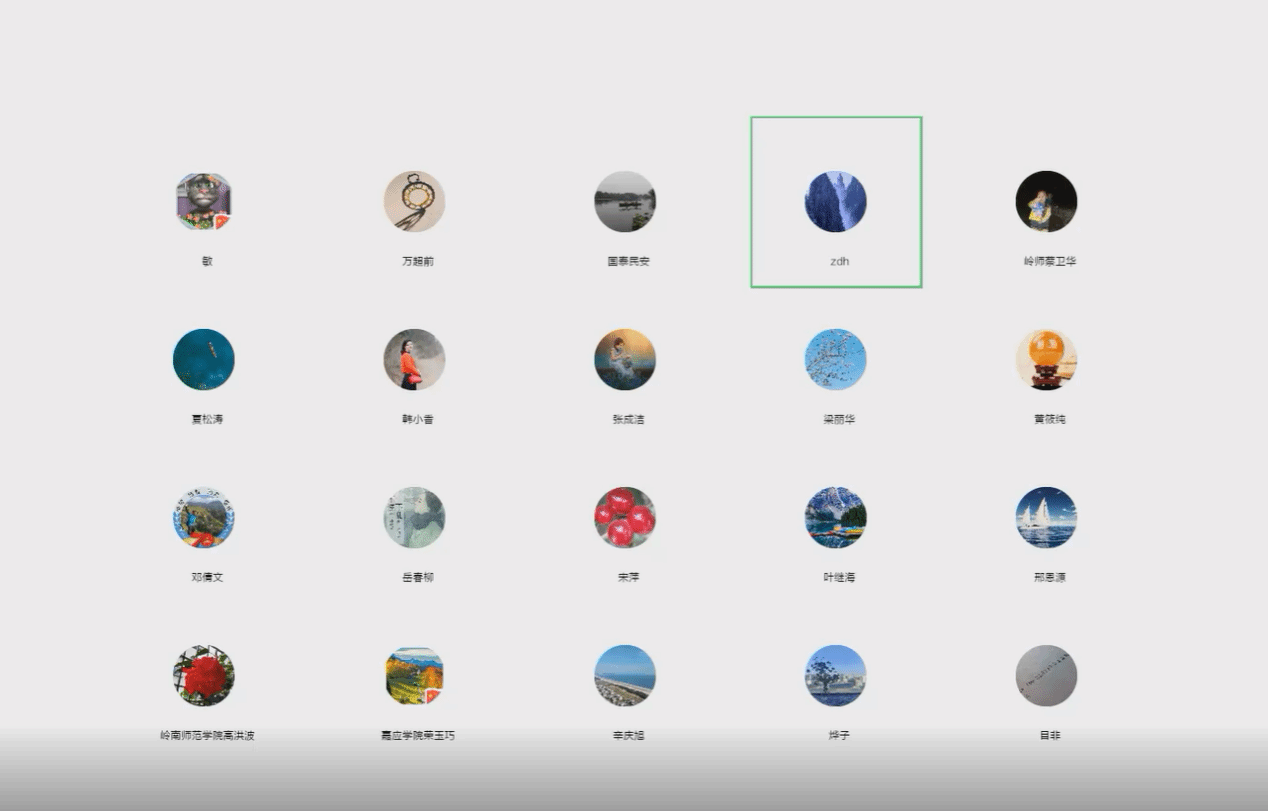The image size is (1268, 811).
Task: Select the tree and sky avatar above 烨子
Action: (836, 676)
